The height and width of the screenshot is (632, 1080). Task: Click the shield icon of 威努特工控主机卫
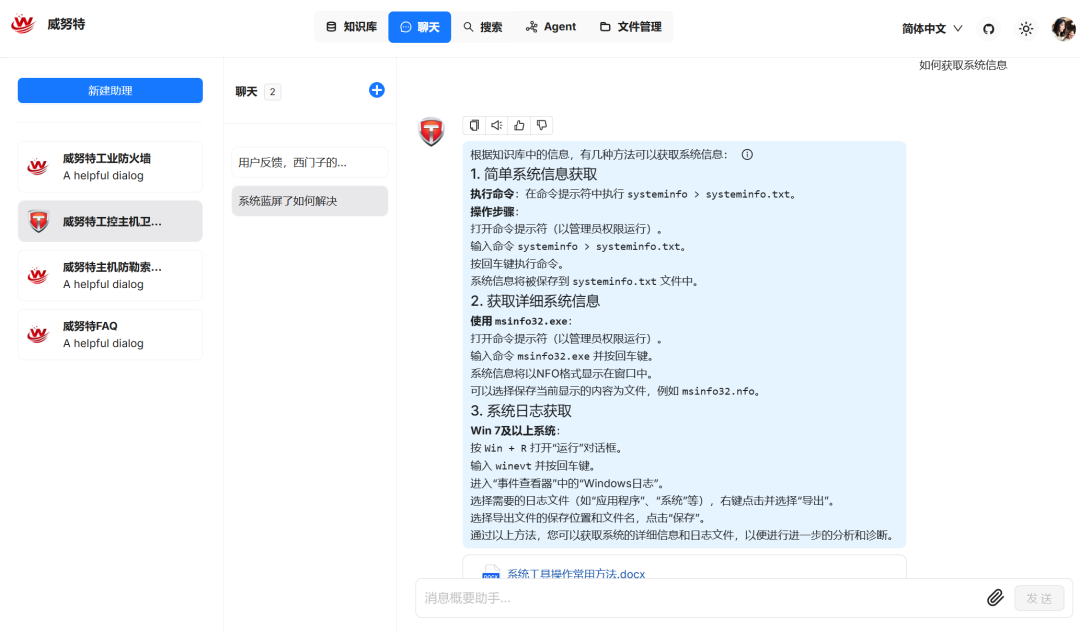coord(39,221)
